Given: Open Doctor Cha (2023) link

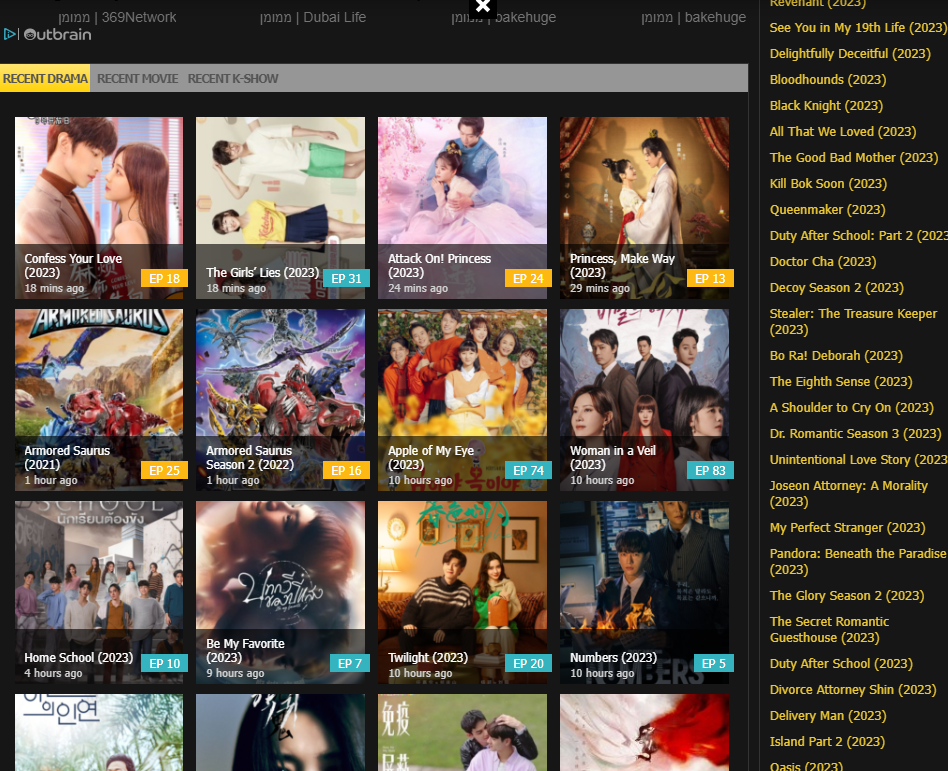Looking at the screenshot, I should [823, 262].
